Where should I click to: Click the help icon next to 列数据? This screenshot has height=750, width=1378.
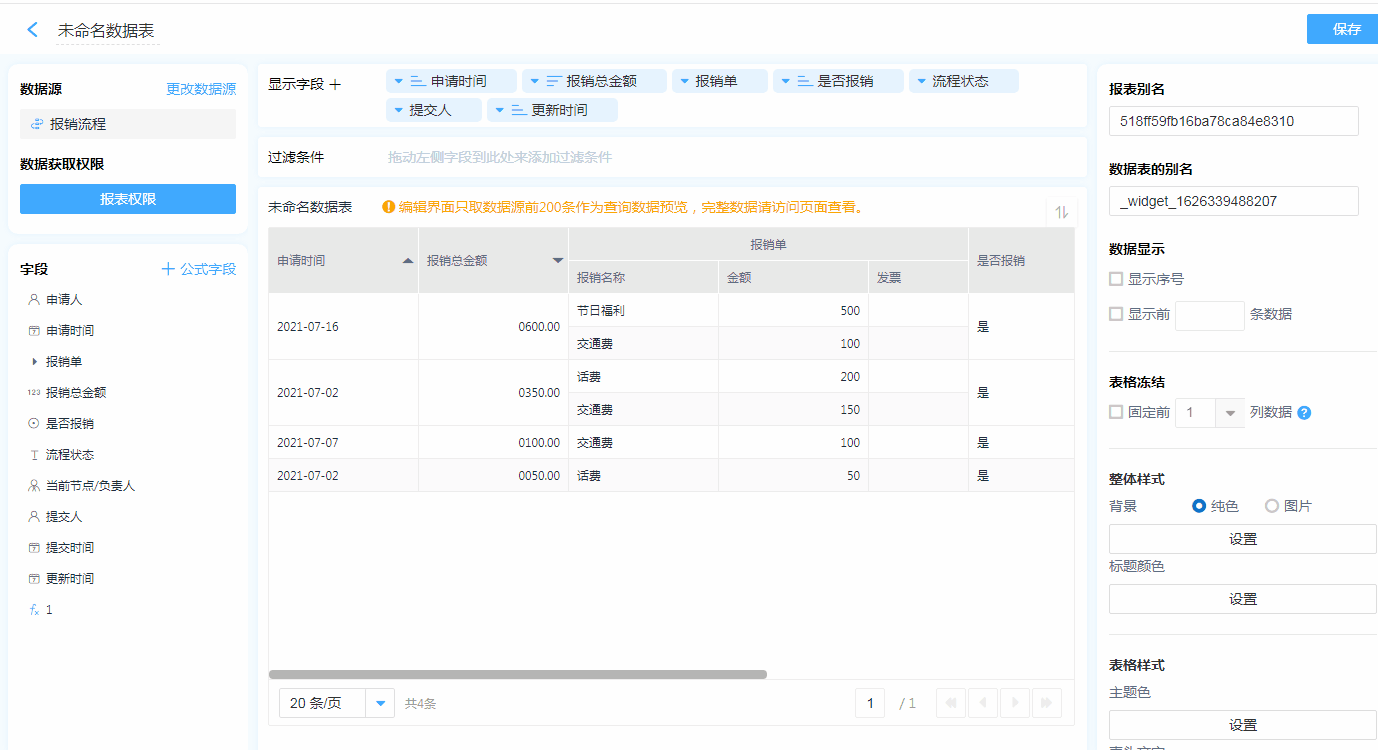tap(1304, 413)
